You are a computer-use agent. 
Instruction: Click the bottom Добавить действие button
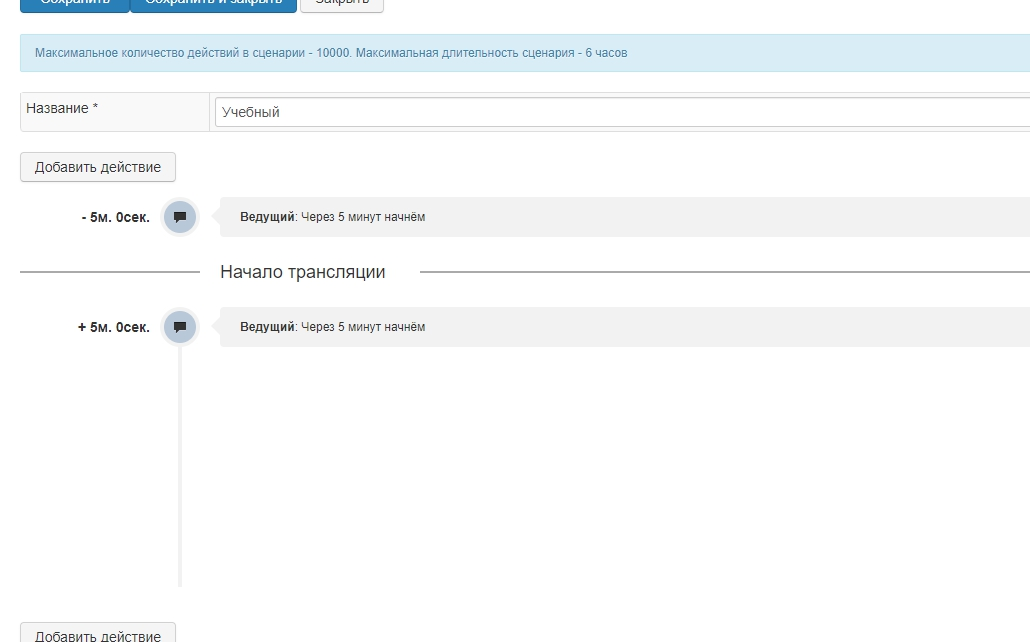click(x=98, y=633)
